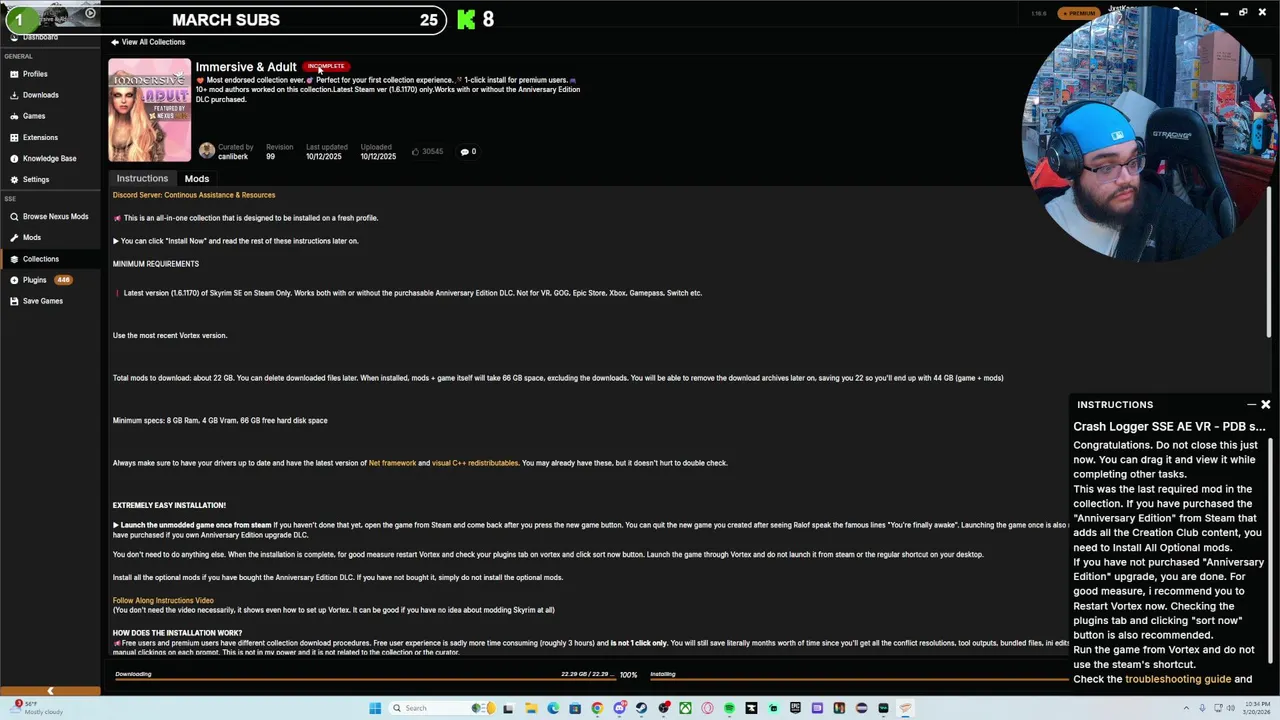Click the Vortex taskbar icon
1280x720 pixels.
point(905,708)
